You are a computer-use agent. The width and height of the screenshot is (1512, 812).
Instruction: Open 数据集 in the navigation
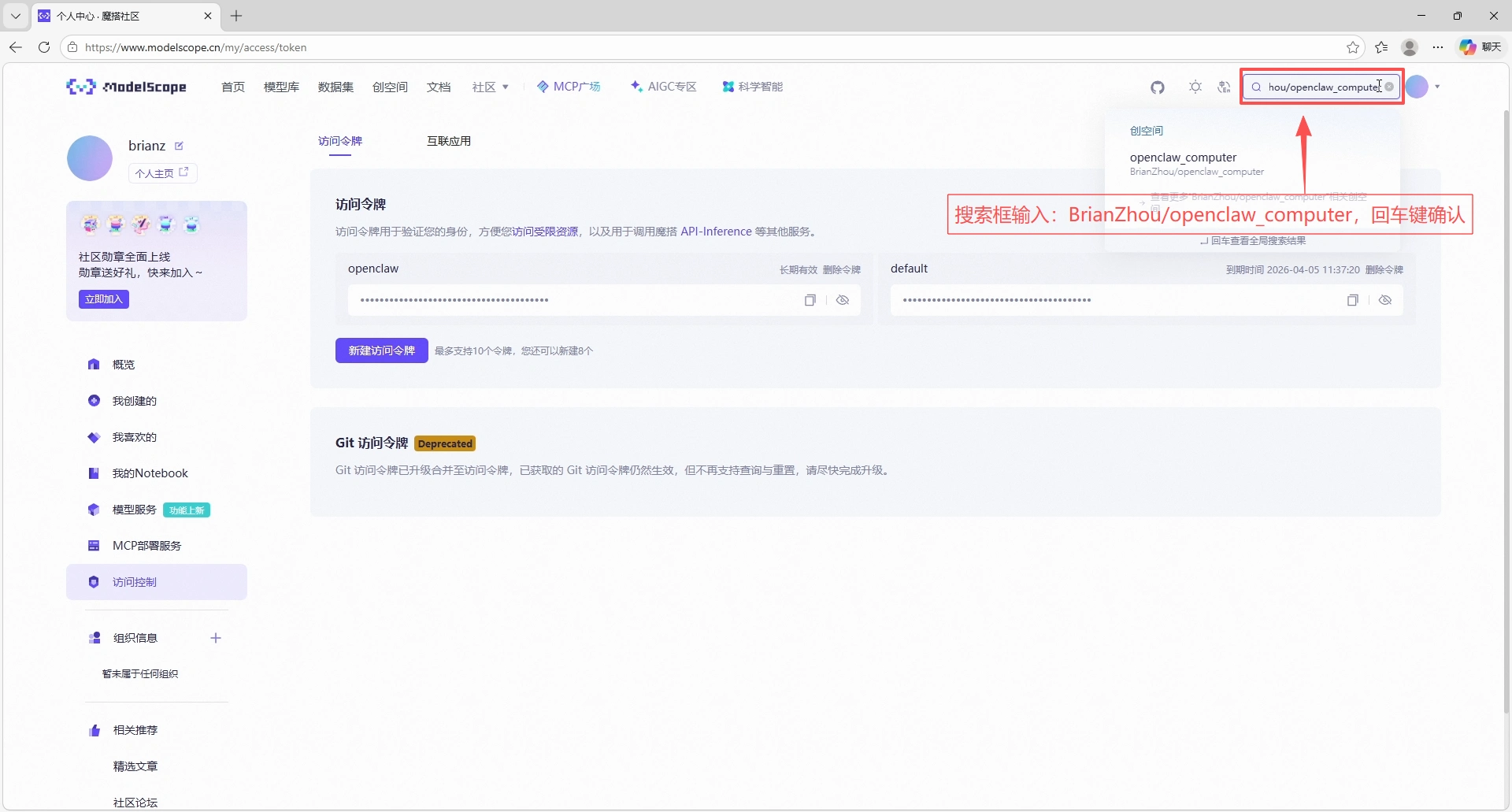pyautogui.click(x=335, y=87)
